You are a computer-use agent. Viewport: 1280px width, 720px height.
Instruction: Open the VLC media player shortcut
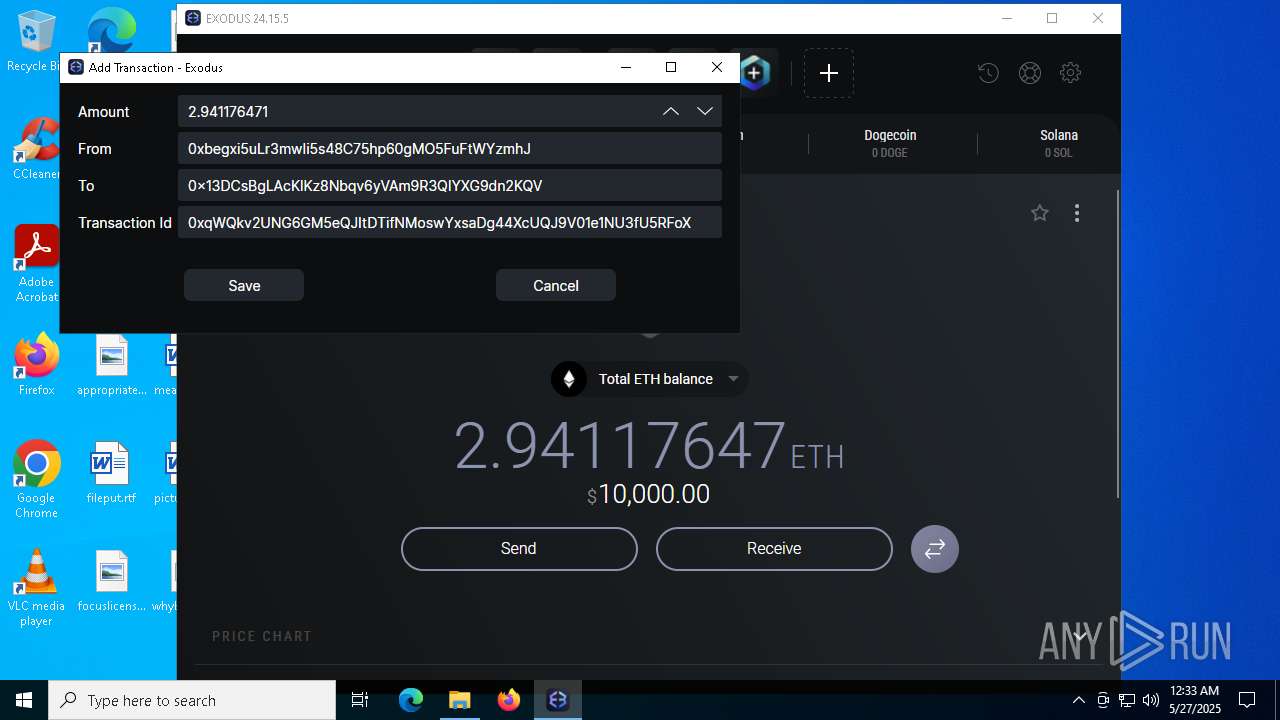point(37,588)
